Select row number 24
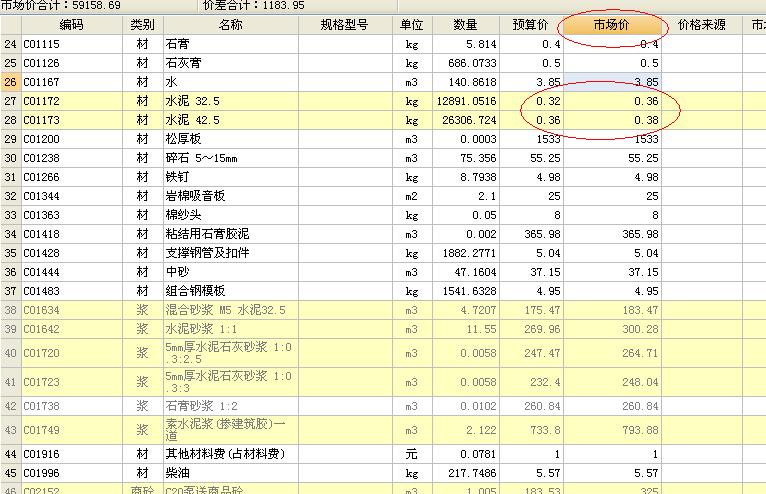This screenshot has height=494, width=766. [11, 44]
